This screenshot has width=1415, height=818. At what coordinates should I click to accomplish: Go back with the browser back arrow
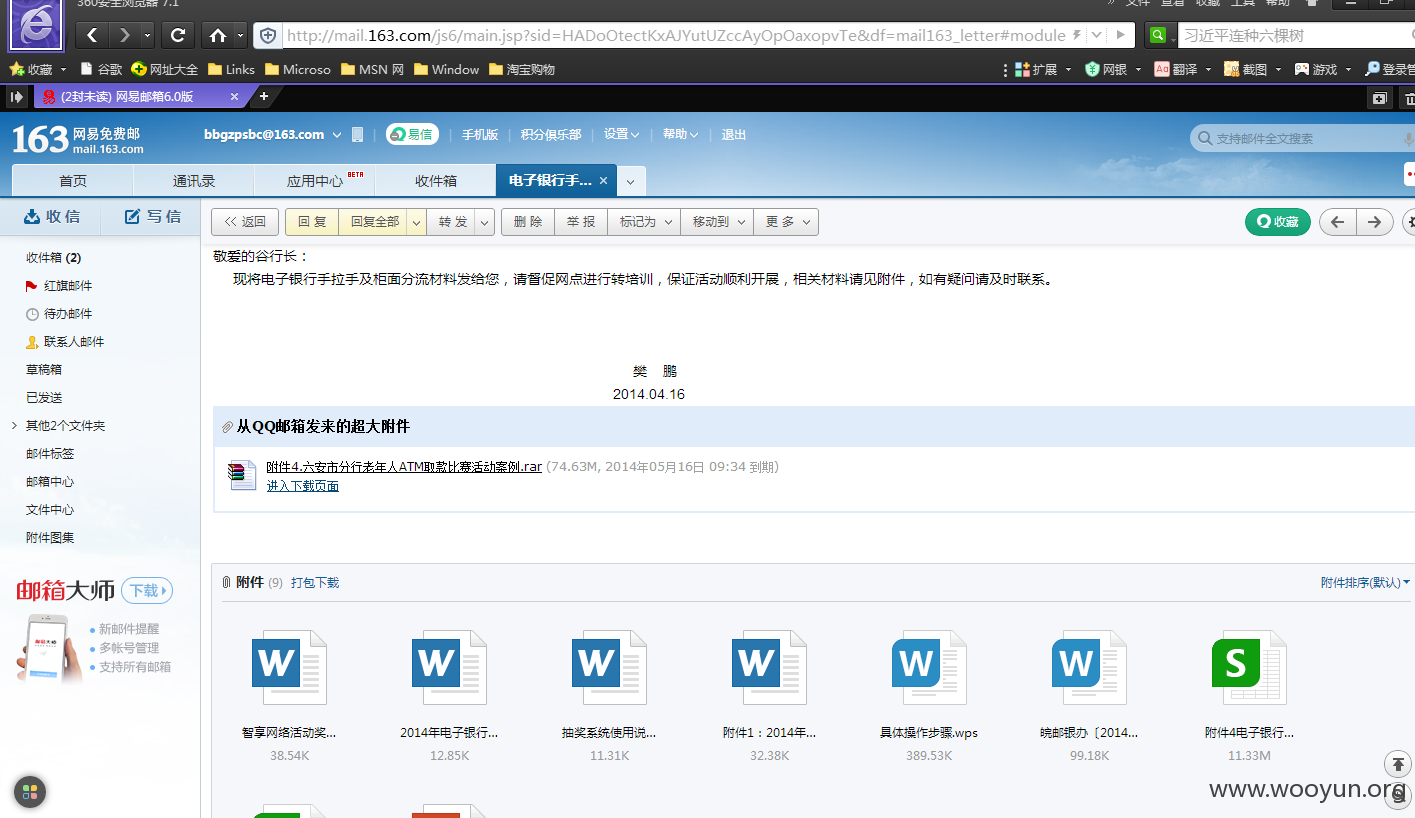click(x=92, y=36)
